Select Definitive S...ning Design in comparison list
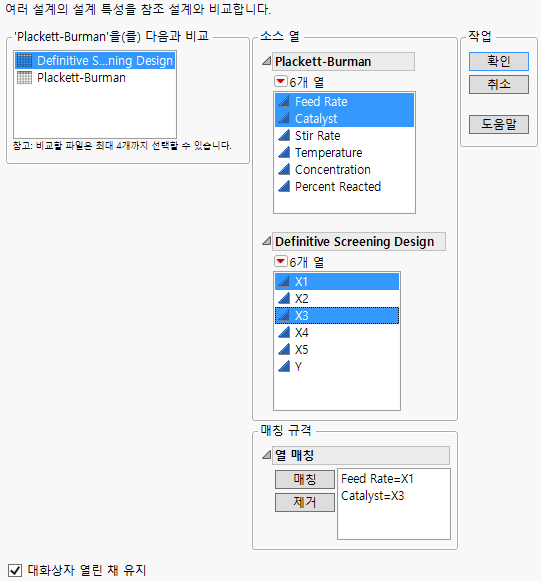 pos(95,60)
